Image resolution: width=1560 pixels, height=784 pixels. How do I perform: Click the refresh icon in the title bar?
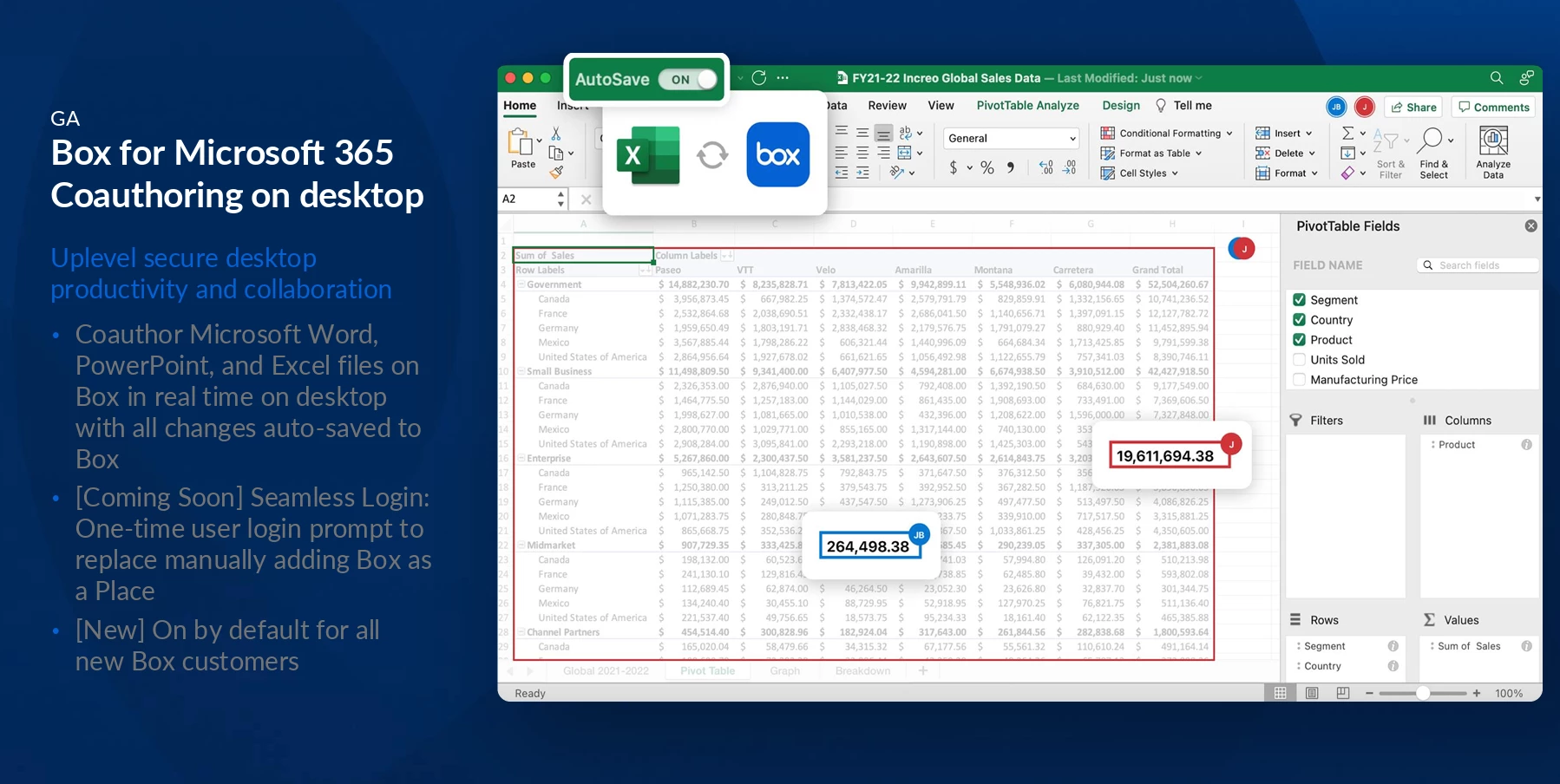[x=759, y=78]
